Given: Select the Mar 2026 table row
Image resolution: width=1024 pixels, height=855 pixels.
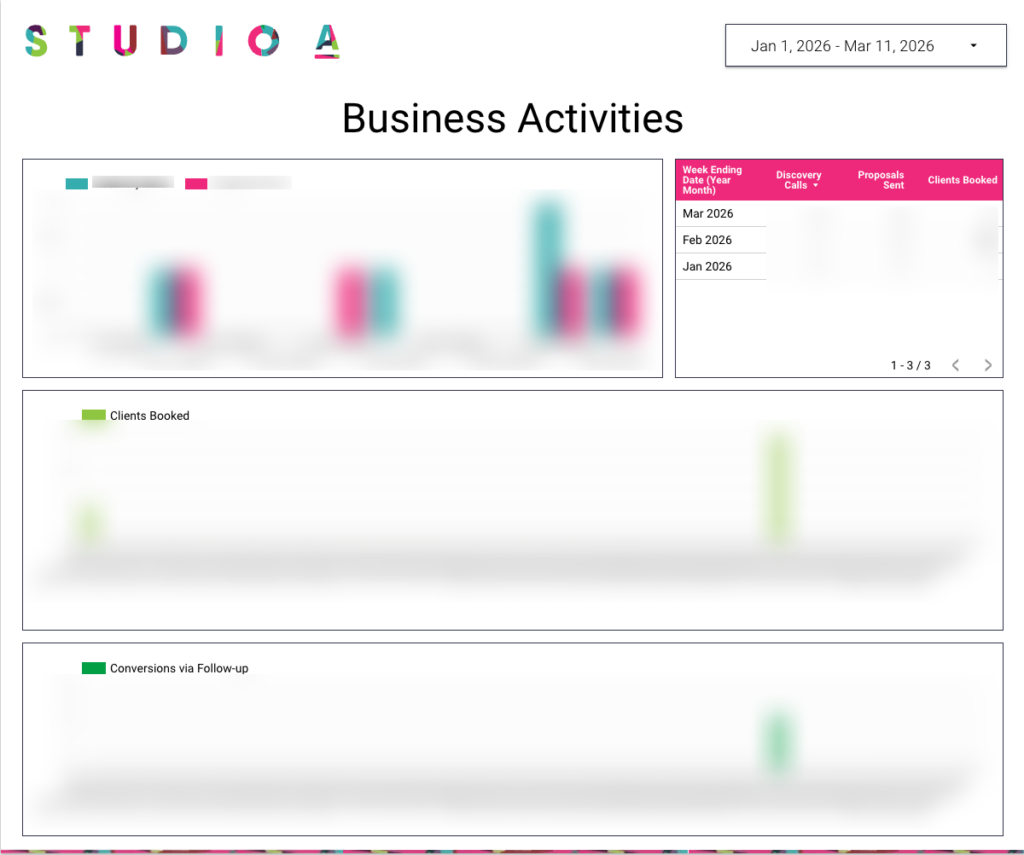Looking at the screenshot, I should [708, 214].
